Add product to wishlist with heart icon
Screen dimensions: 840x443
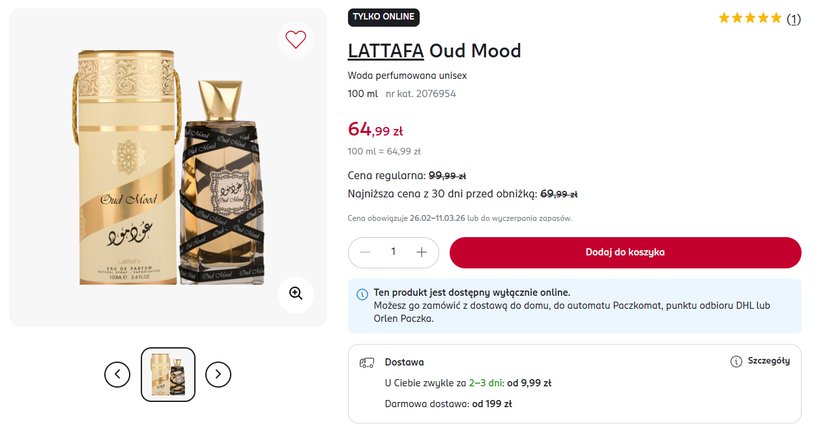[295, 39]
